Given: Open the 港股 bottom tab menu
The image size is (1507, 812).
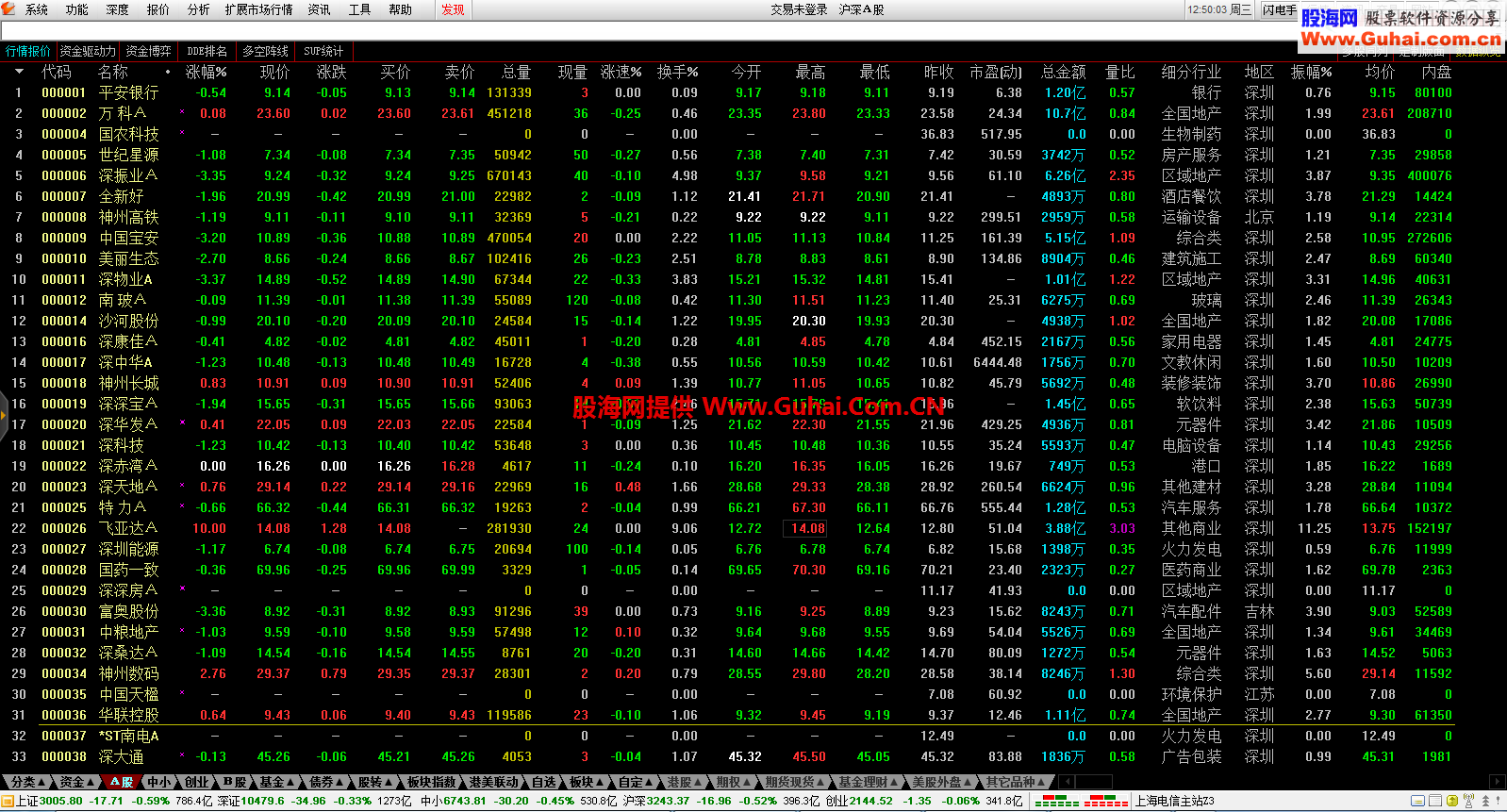Looking at the screenshot, I should 685,782.
